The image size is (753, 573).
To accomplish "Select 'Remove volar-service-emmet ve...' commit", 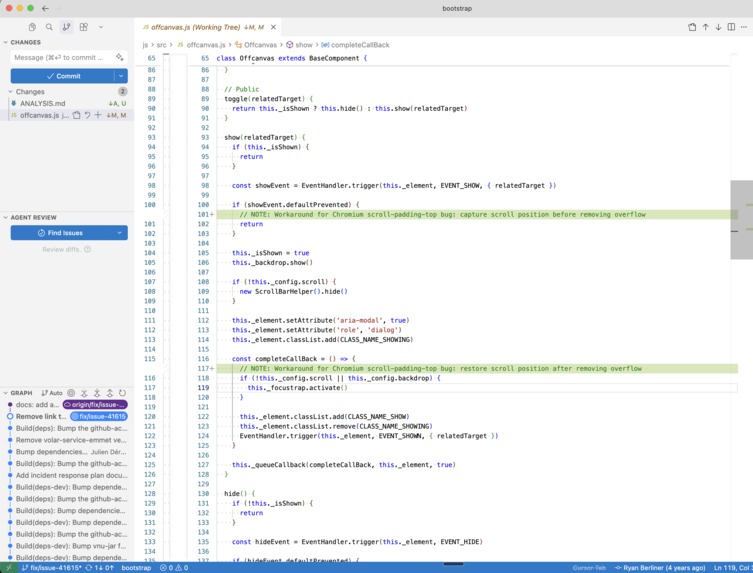I will pos(71,440).
